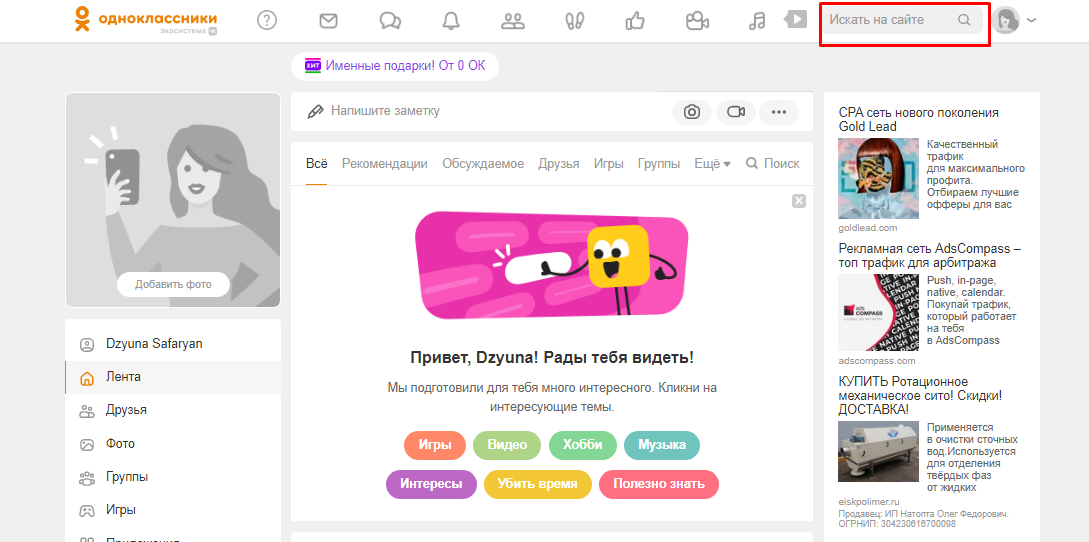The height and width of the screenshot is (542, 1089).
Task: Close the welcome banner
Action: point(799,201)
